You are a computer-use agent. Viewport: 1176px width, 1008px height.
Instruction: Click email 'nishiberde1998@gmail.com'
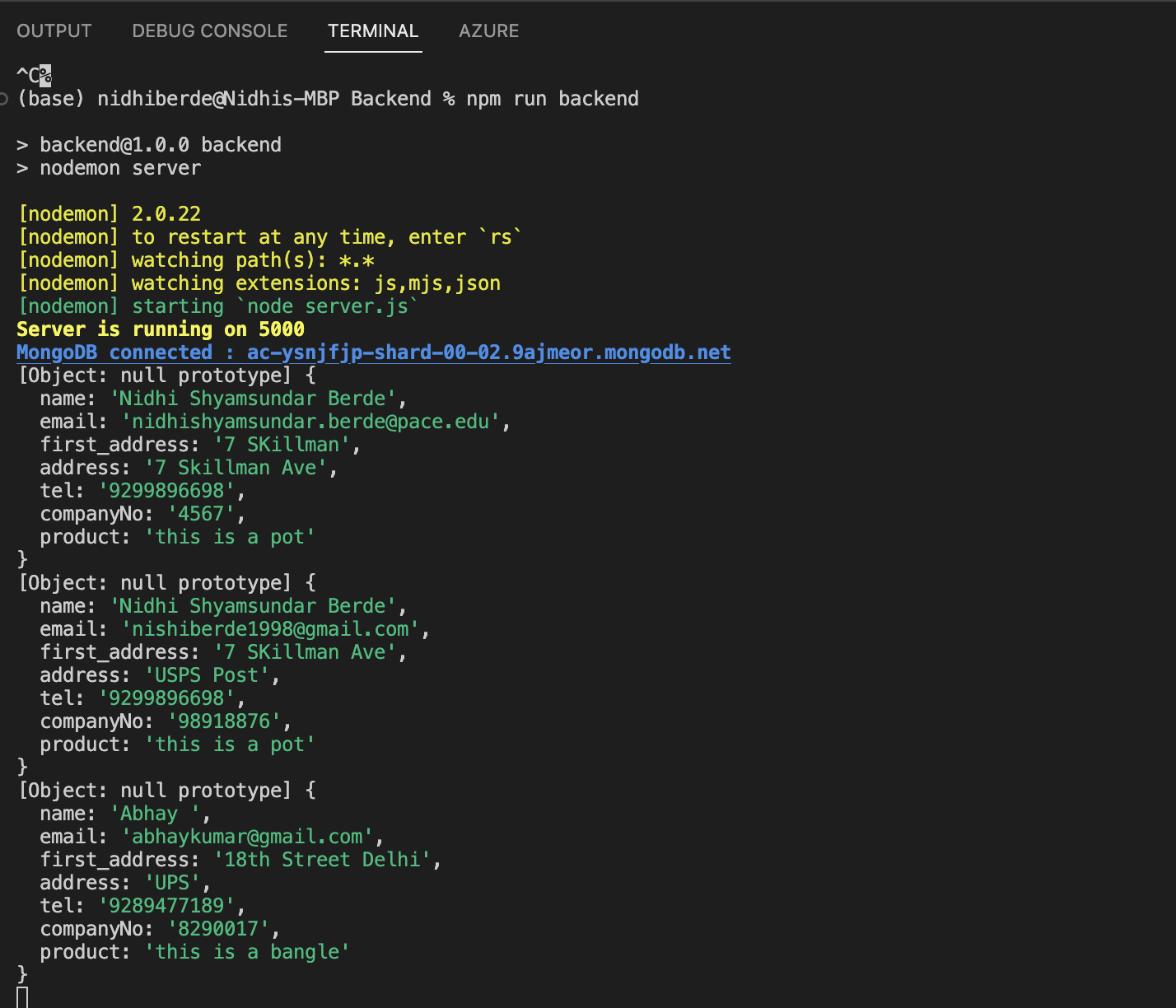tap(270, 629)
